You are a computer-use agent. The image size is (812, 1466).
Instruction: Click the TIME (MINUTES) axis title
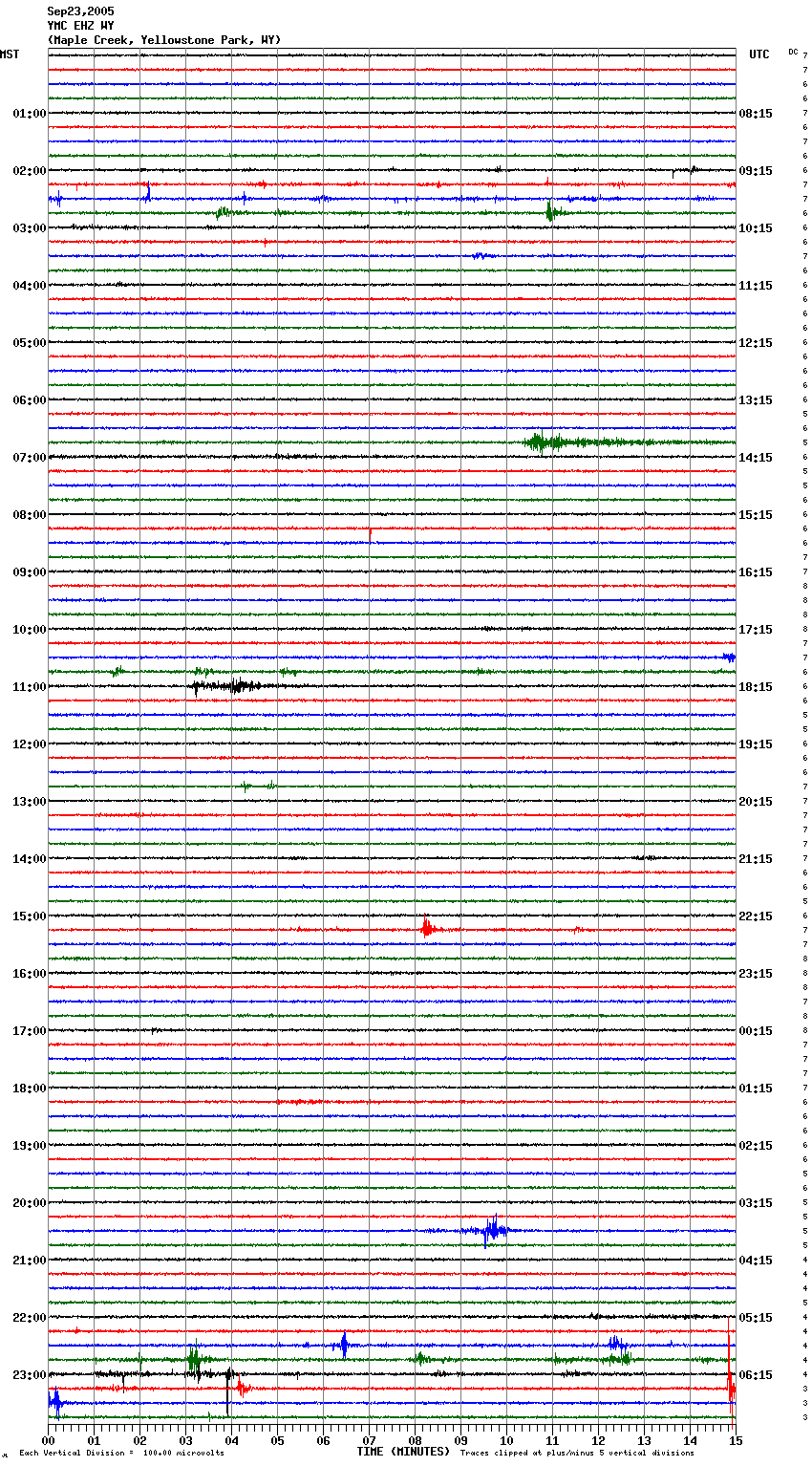[x=403, y=1452]
